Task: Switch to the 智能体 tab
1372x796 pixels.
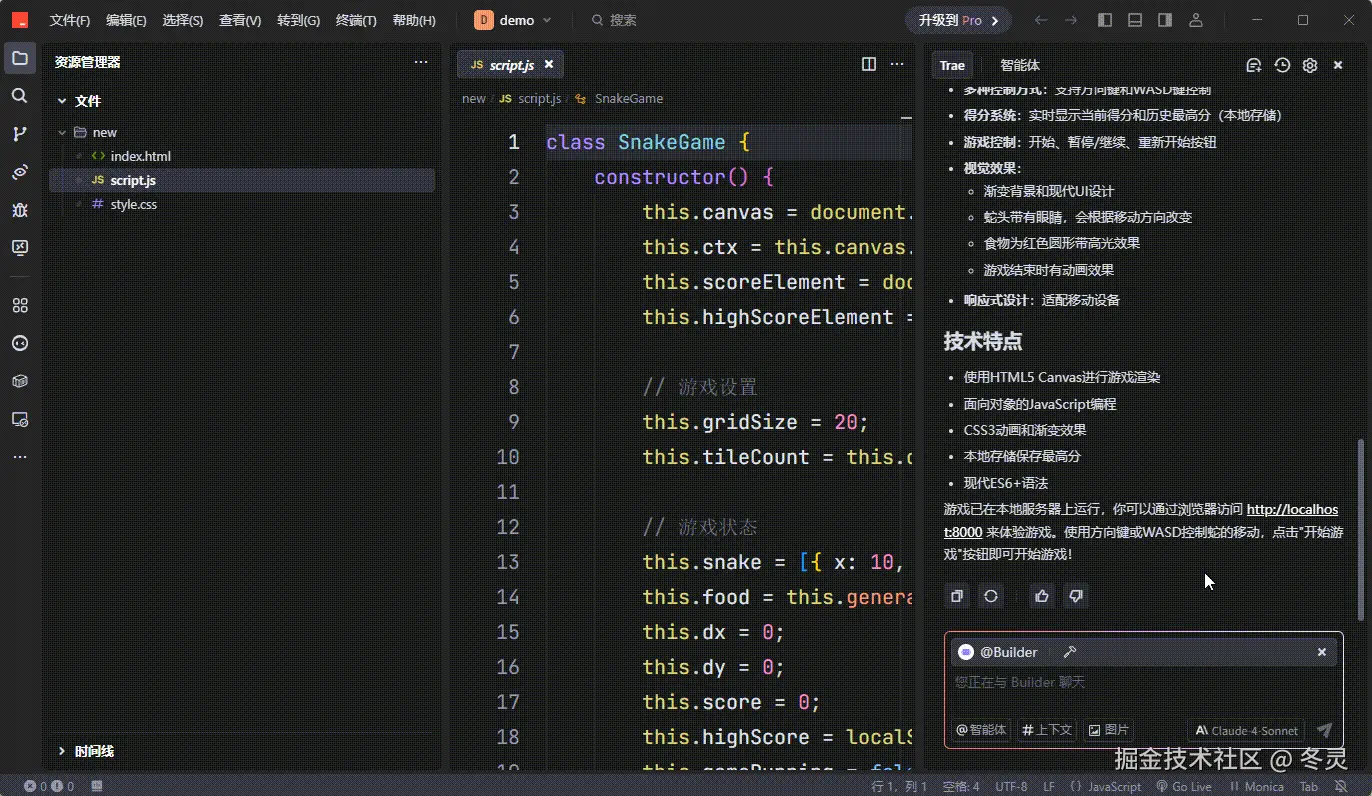Action: click(x=1019, y=65)
